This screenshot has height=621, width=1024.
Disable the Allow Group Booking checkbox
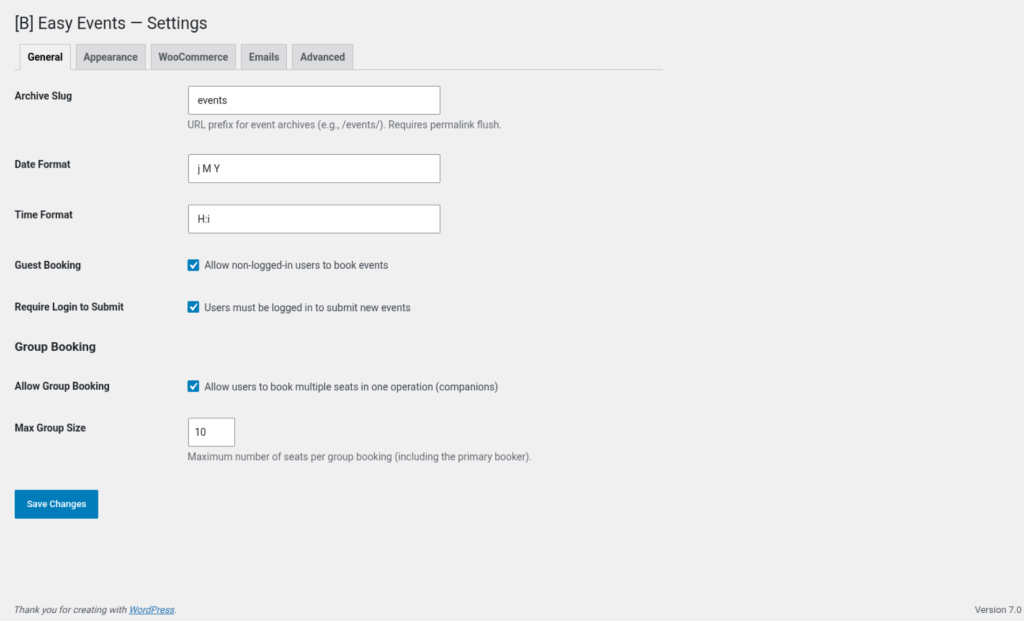click(193, 386)
